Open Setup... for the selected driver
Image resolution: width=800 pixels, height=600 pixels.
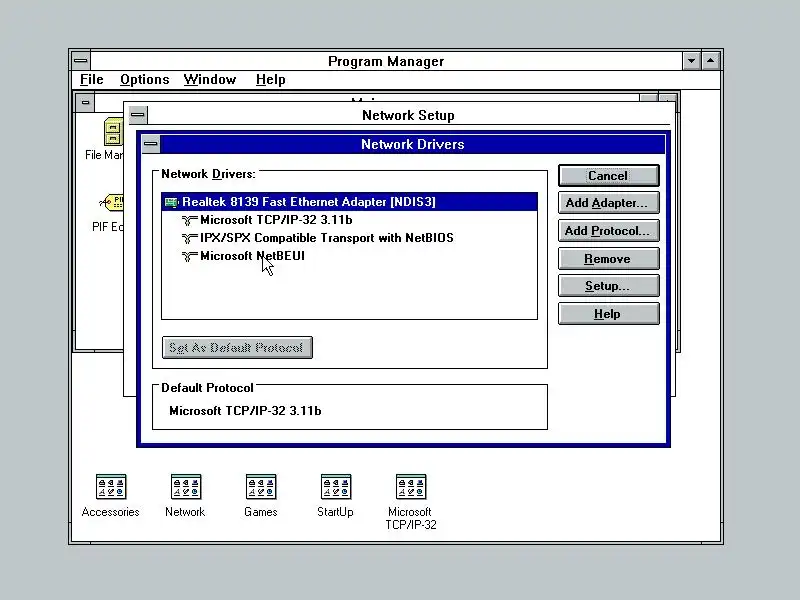[609, 286]
